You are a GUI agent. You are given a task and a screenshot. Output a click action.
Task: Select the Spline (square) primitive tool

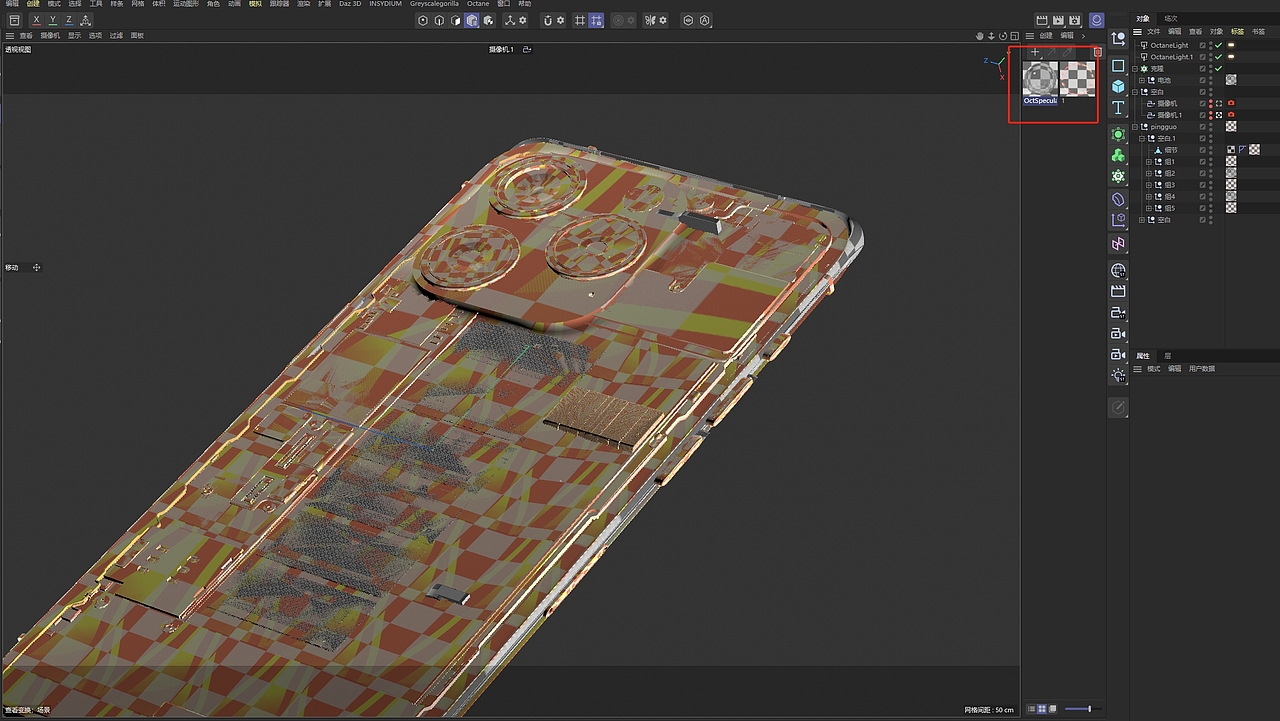tap(1118, 65)
